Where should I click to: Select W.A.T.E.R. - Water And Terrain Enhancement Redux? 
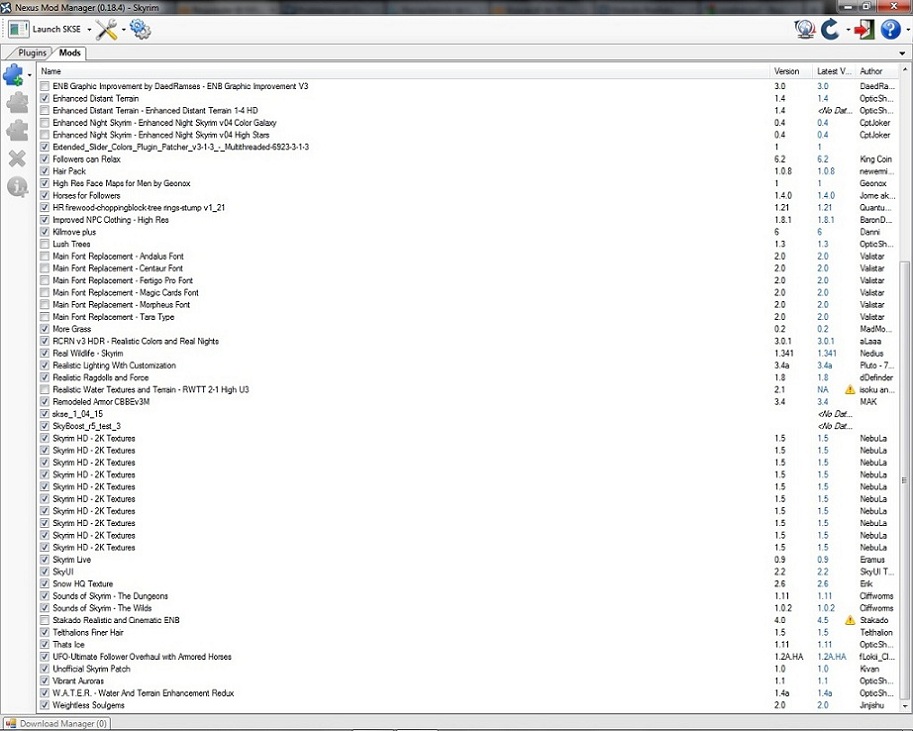143,693
